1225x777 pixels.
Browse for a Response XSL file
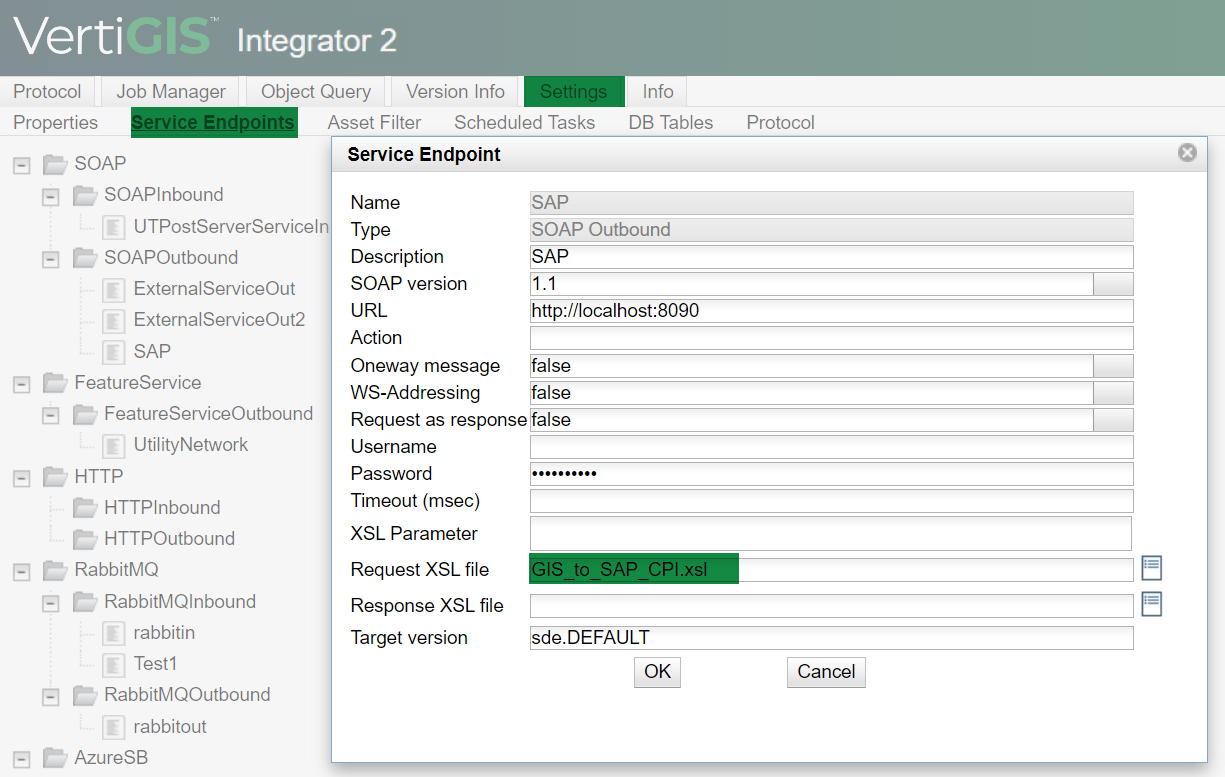1151,604
